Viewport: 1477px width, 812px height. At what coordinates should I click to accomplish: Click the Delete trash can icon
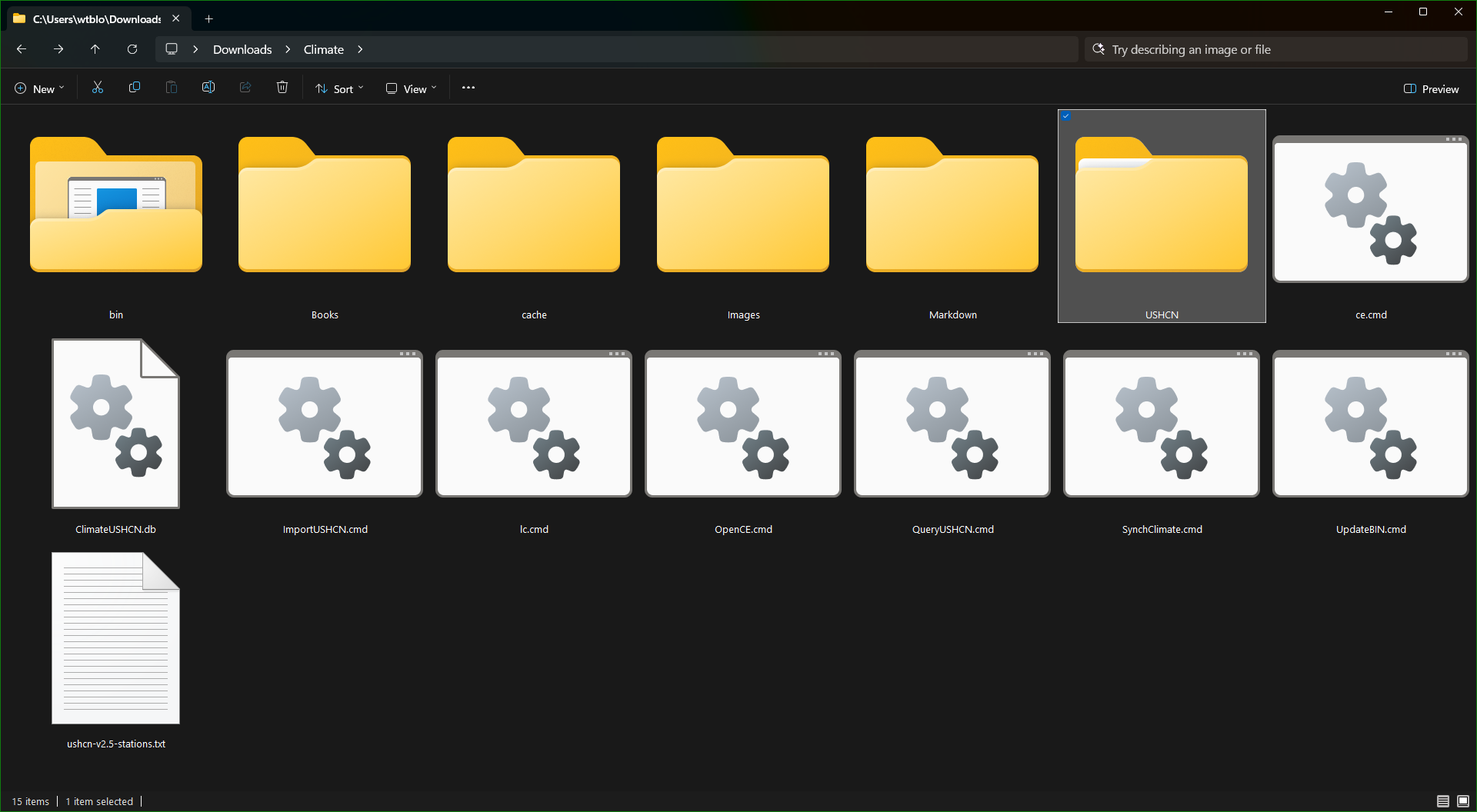[282, 88]
